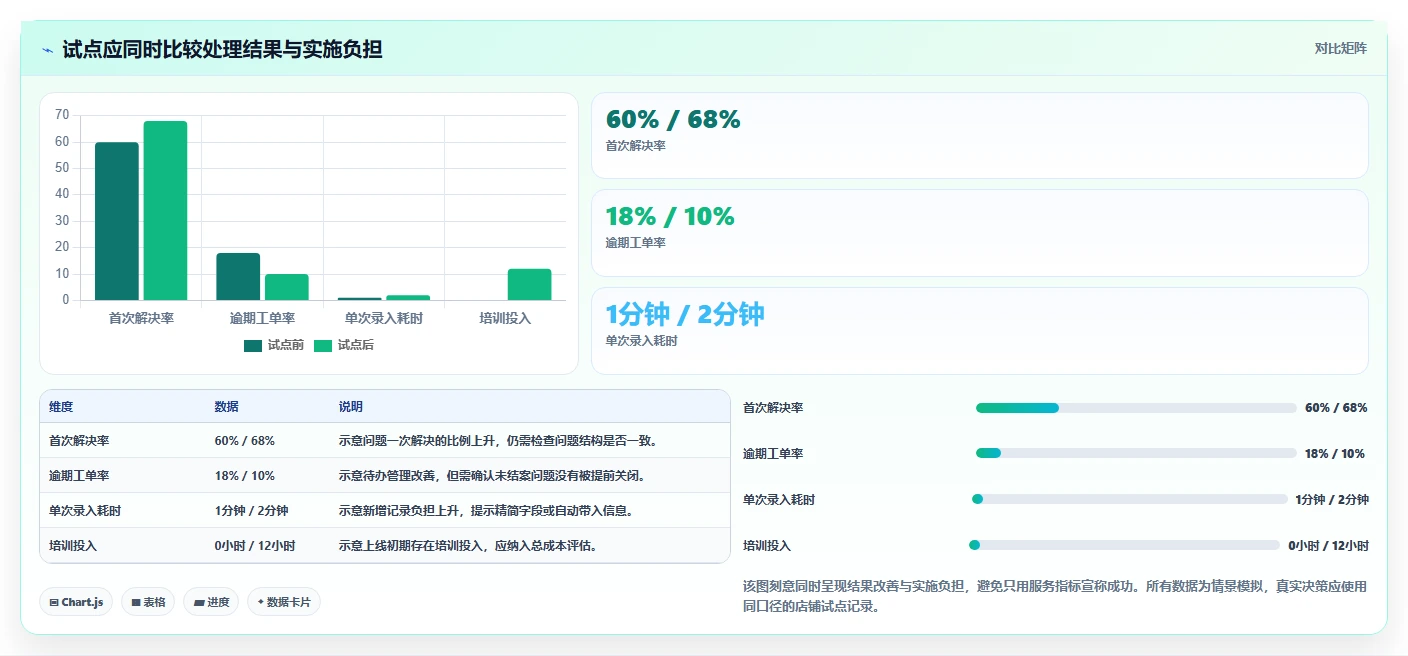Image resolution: width=1408 pixels, height=656 pixels.
Task: Click the 单次录入耗时 progress bar
Action: 1130,499
